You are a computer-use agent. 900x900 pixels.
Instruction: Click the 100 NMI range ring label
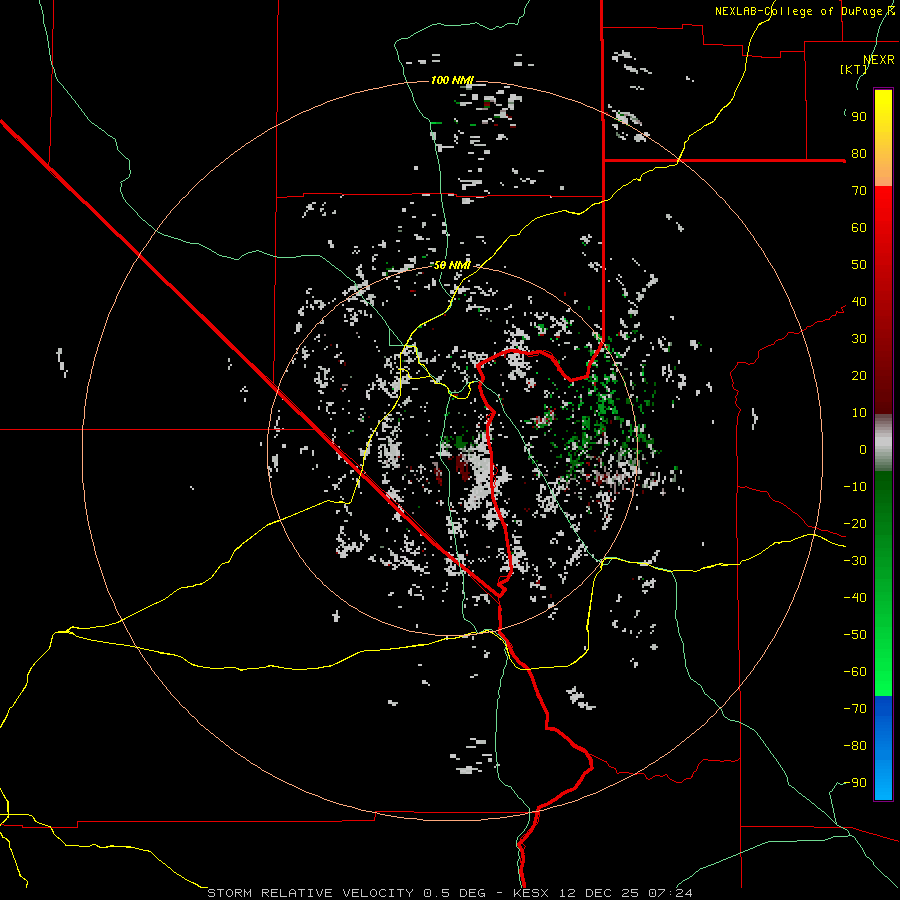point(452,80)
